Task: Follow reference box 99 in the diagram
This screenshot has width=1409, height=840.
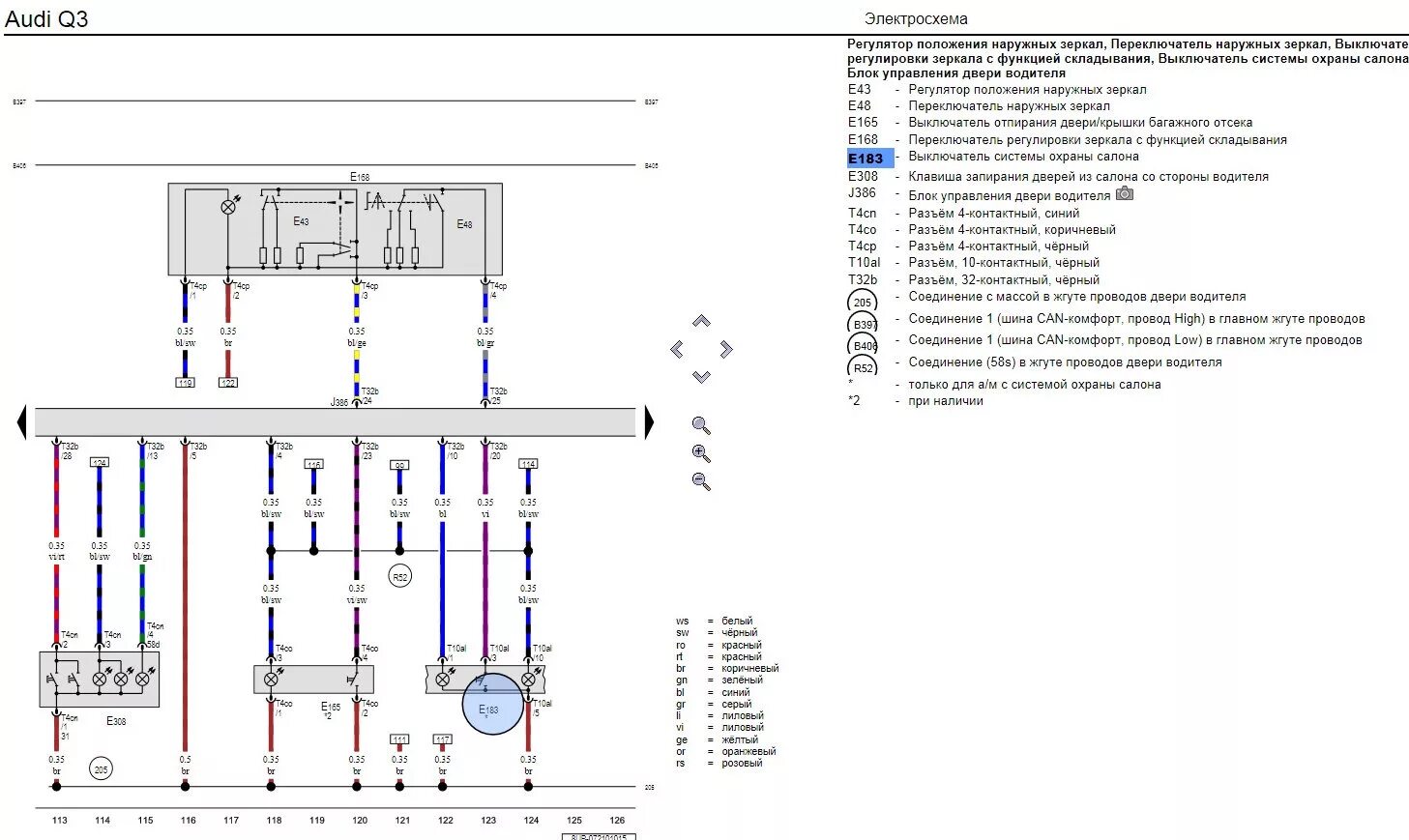Action: 399,465
